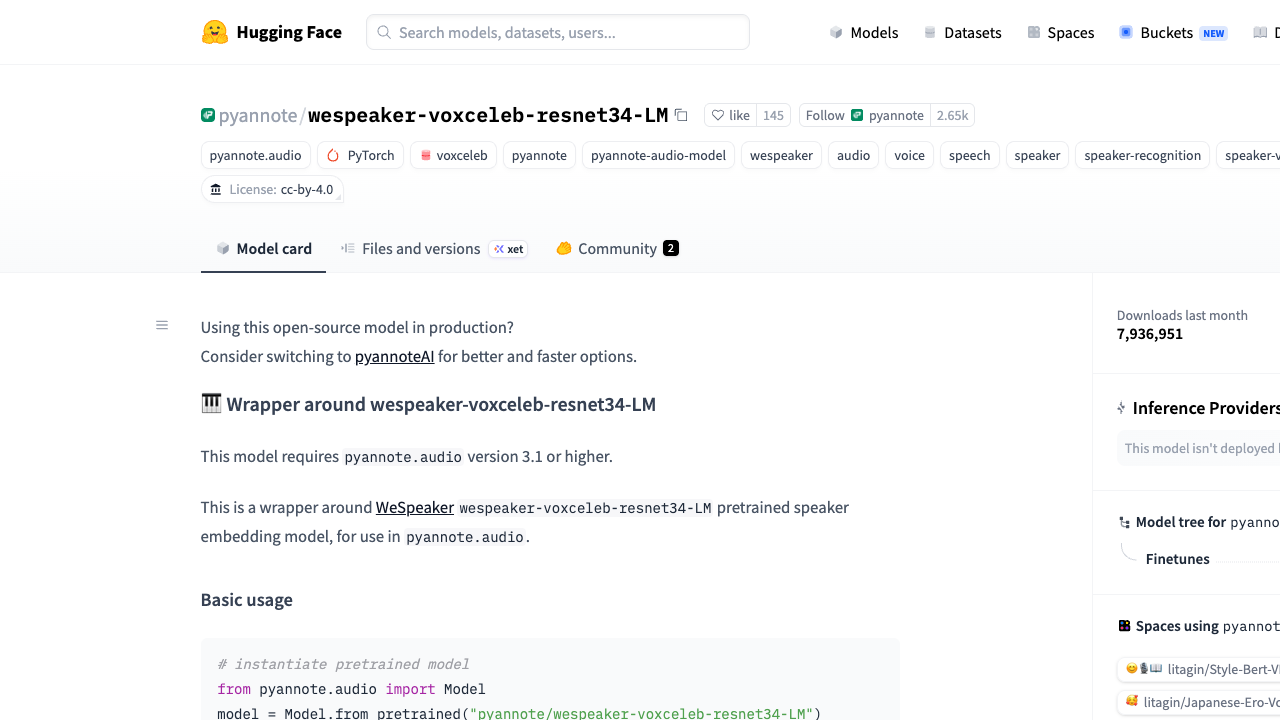Screen dimensions: 1280x720
Task: Select the voxceleb dataset tag
Action: (x=453, y=155)
